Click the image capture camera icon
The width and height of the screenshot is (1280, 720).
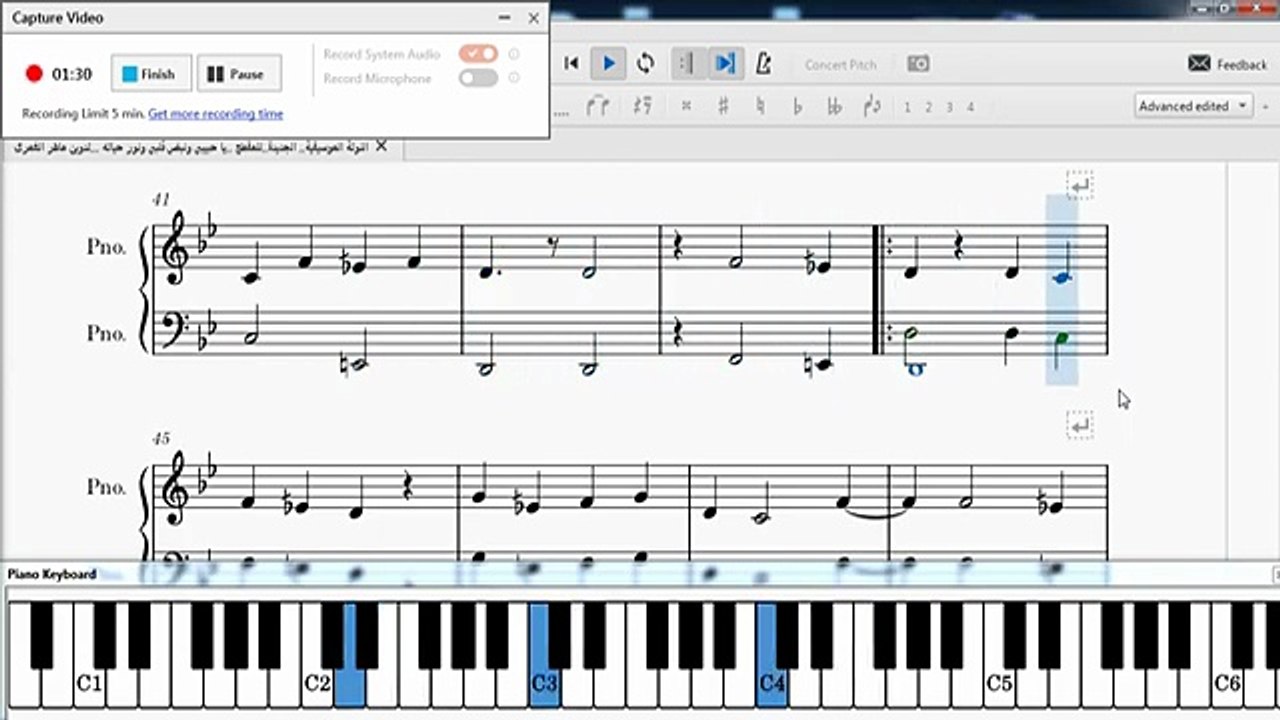point(918,64)
